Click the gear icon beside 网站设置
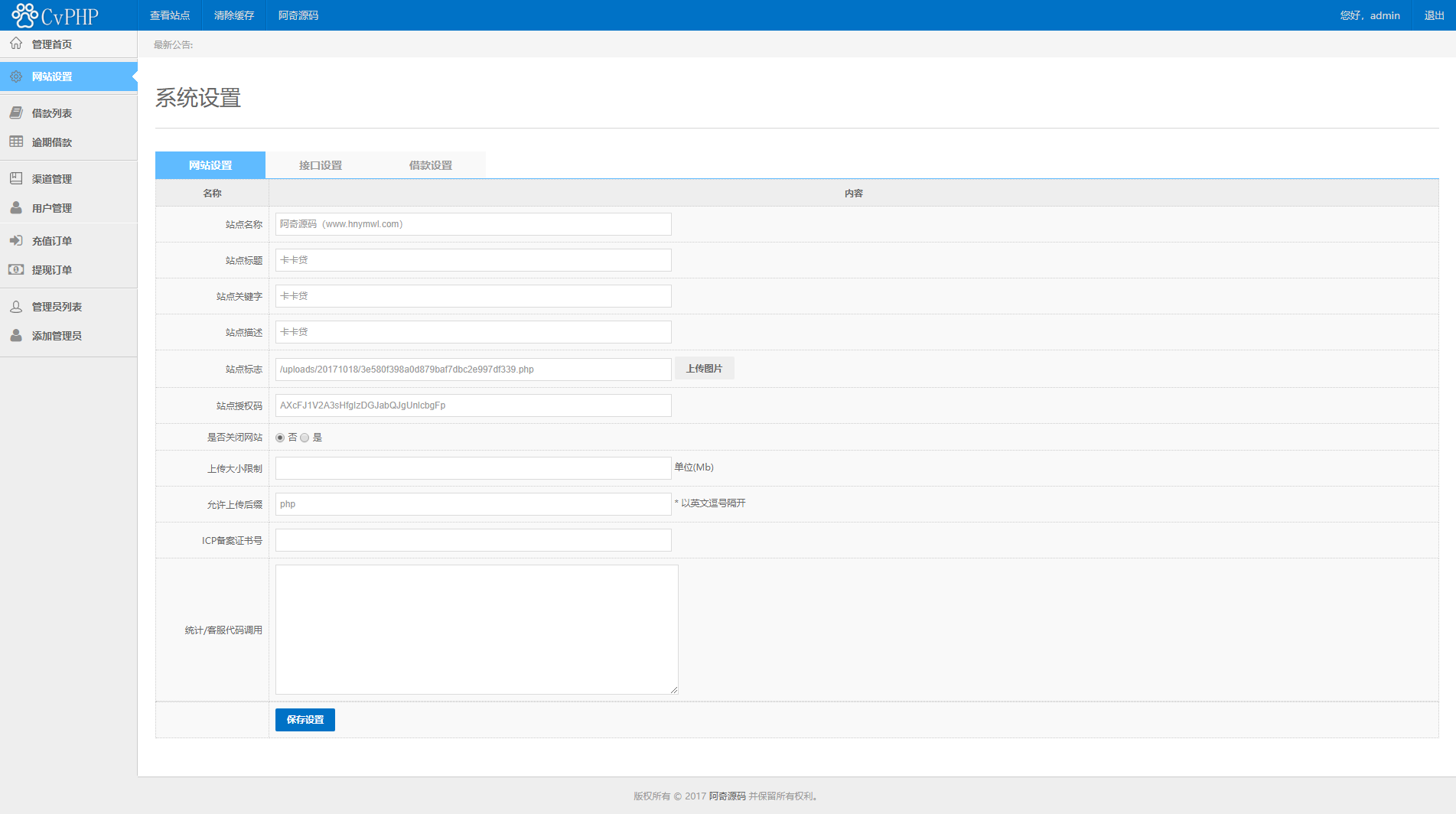This screenshot has height=814, width=1456. (16, 77)
